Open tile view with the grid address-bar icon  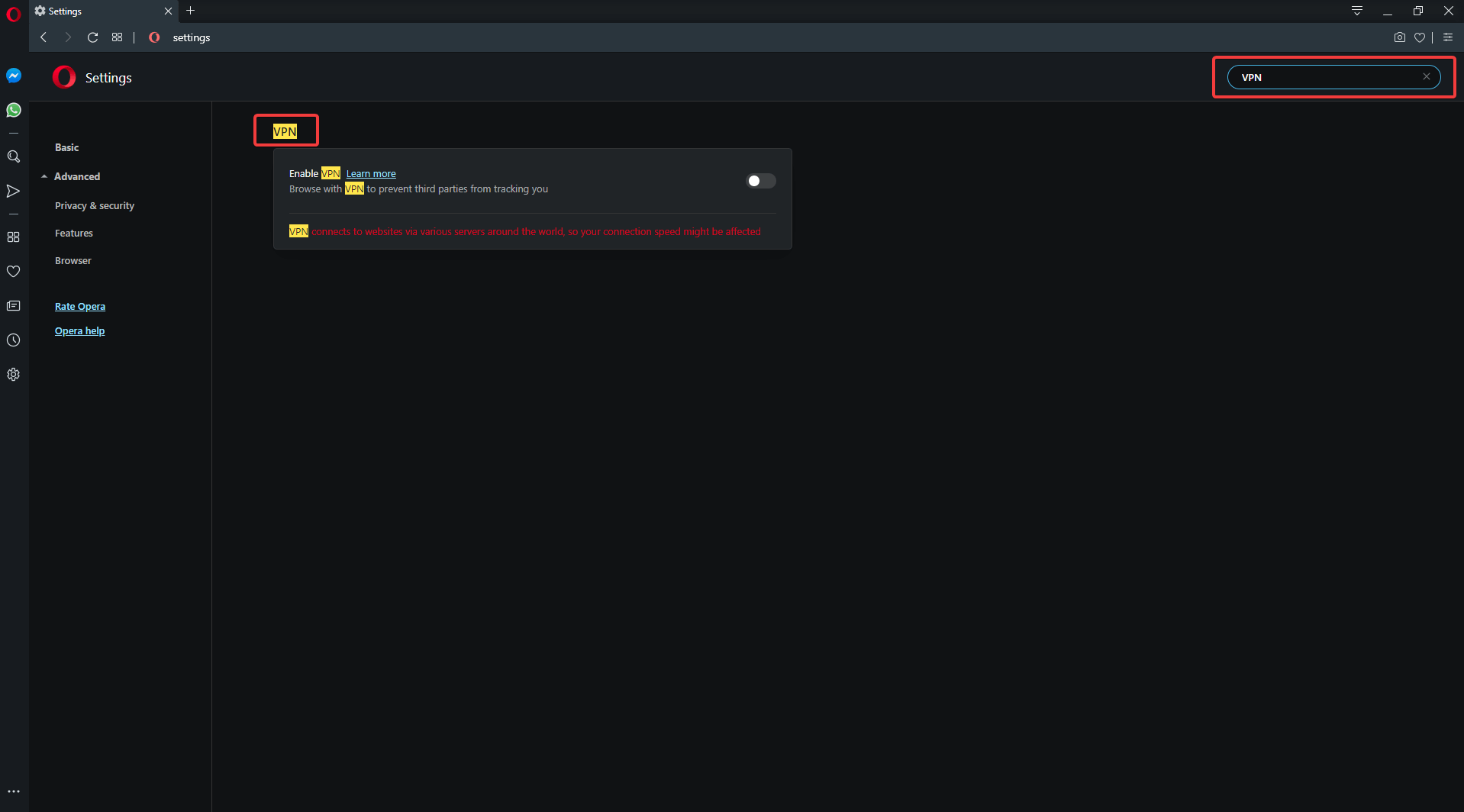(117, 37)
